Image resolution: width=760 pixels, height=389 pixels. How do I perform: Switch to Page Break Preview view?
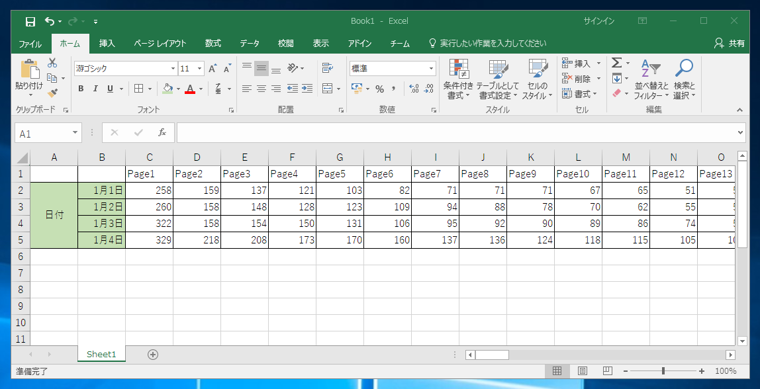tap(607, 371)
